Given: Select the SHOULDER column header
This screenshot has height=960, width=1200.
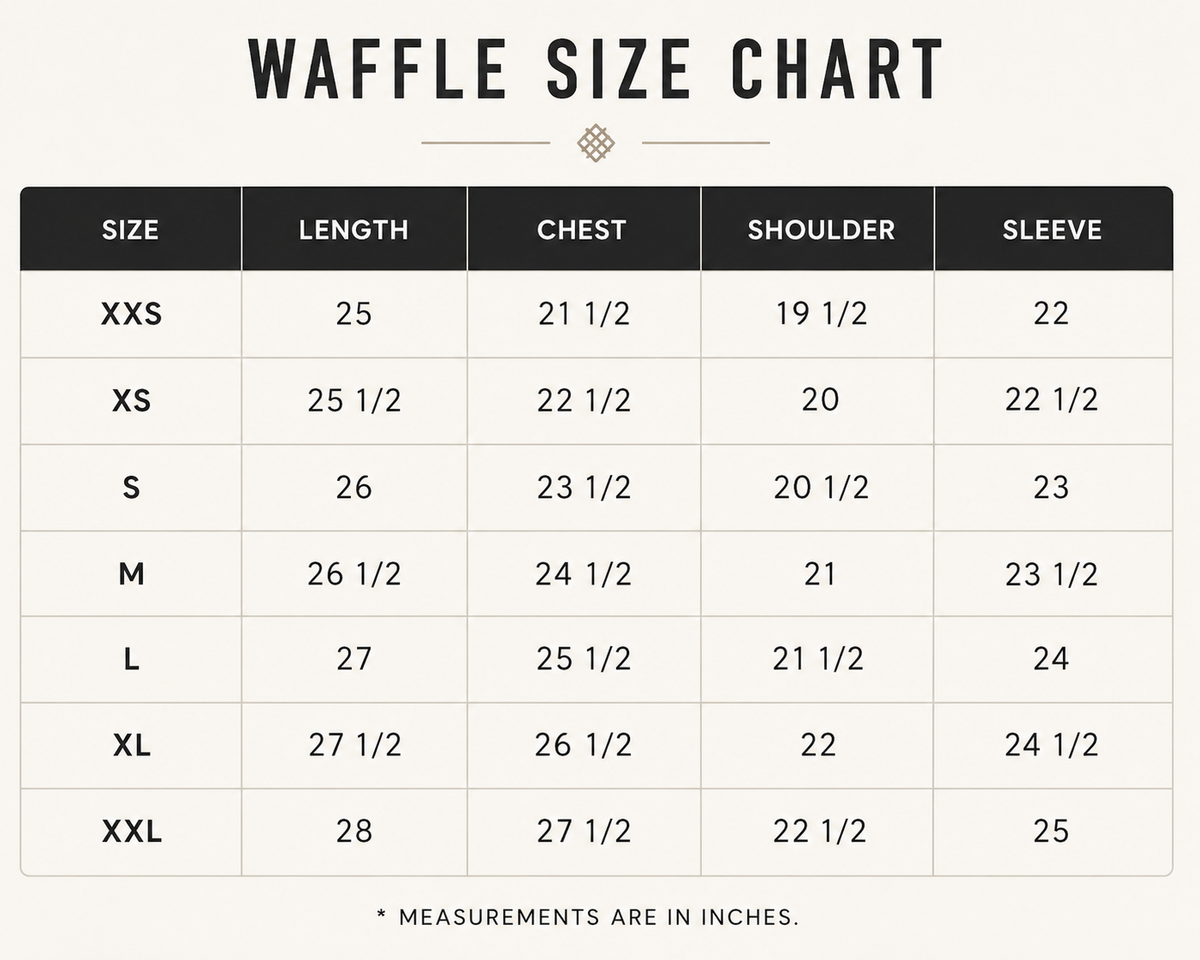Looking at the screenshot, I should (821, 229).
